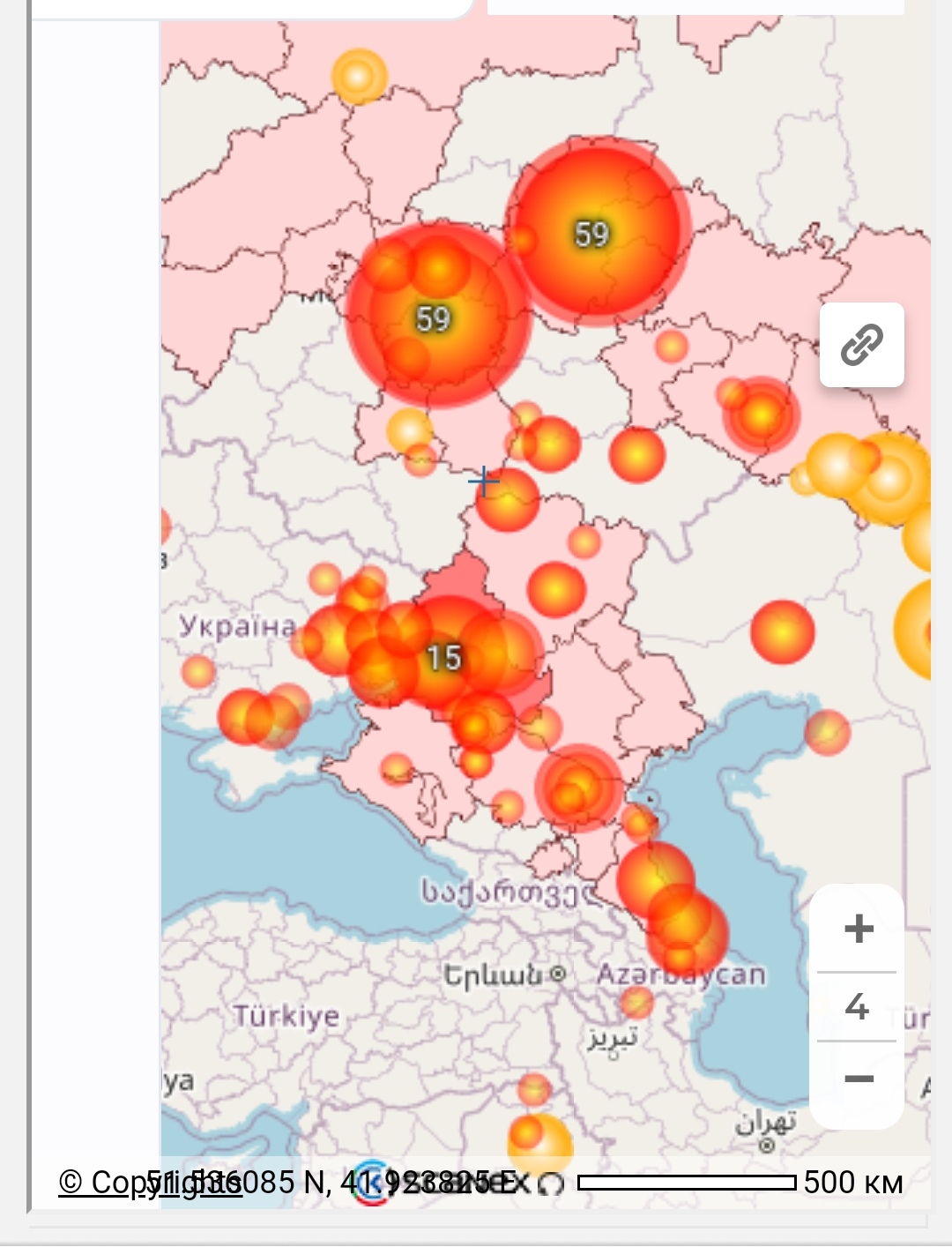Image resolution: width=952 pixels, height=1247 pixels.
Task: Click the copy link chain icon
Action: click(x=861, y=345)
